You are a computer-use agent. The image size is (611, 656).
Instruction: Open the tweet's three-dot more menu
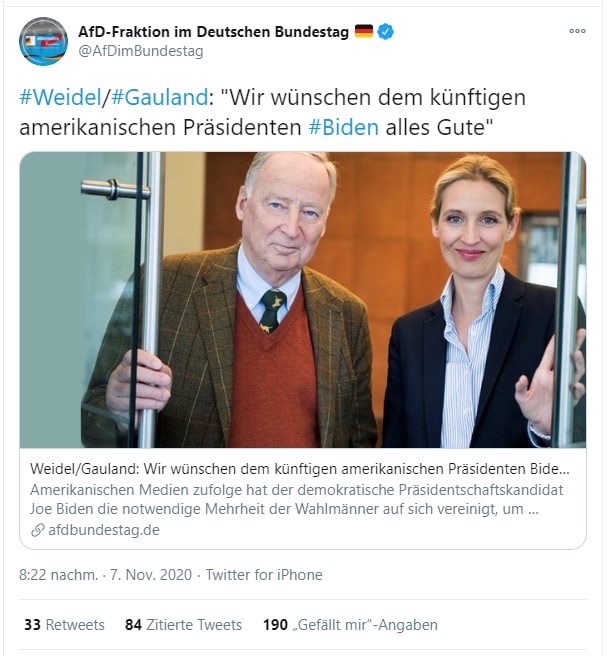(577, 31)
